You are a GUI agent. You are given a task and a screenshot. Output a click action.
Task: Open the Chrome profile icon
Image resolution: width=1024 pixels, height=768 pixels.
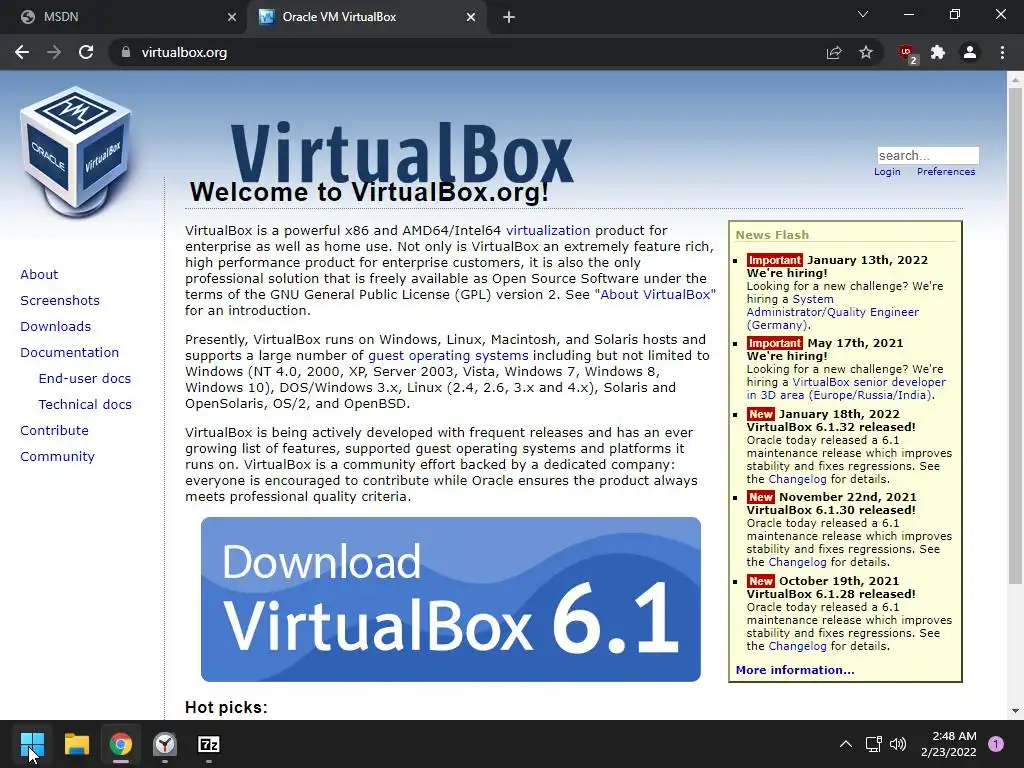click(970, 52)
